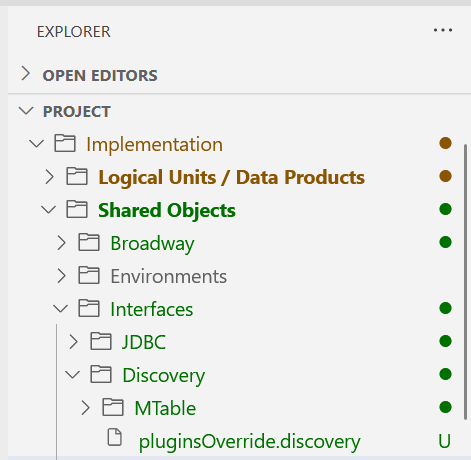Click the Implementation brown status dot
Image resolution: width=471 pixels, height=460 pixels.
click(445, 143)
